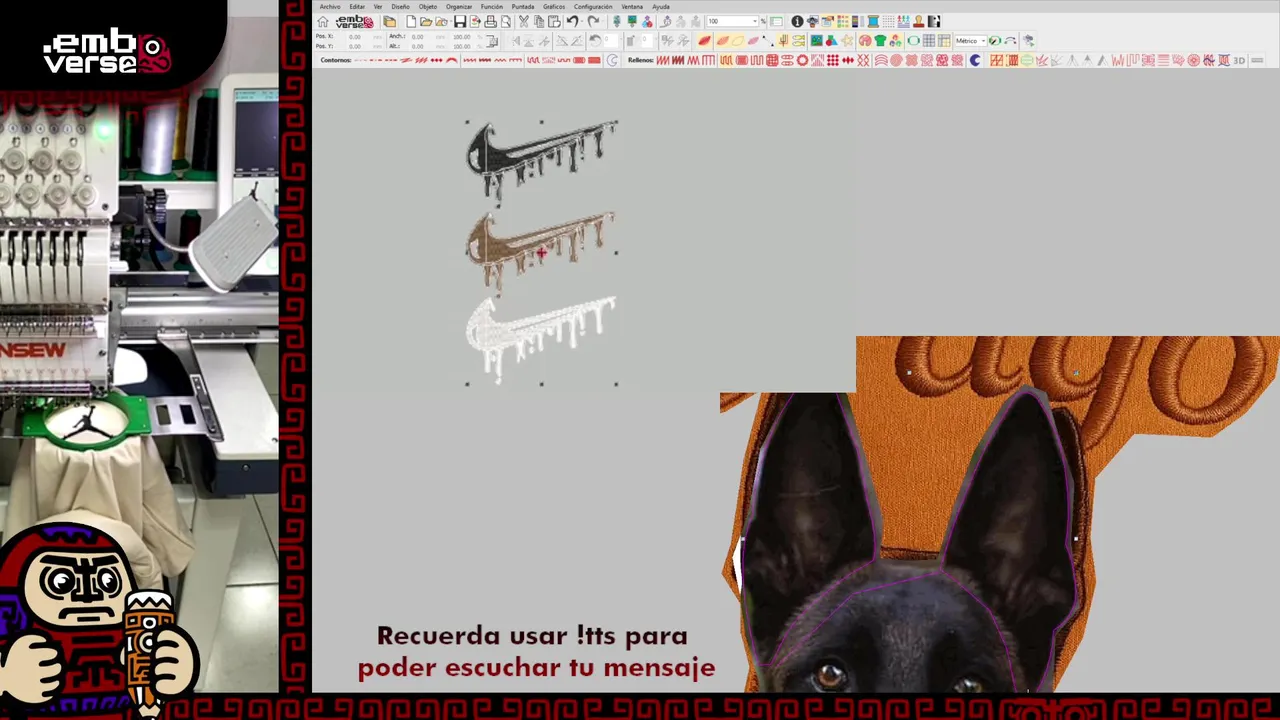Click the green hoop icon
Viewport: 1280px width, 720px height.
point(914,40)
